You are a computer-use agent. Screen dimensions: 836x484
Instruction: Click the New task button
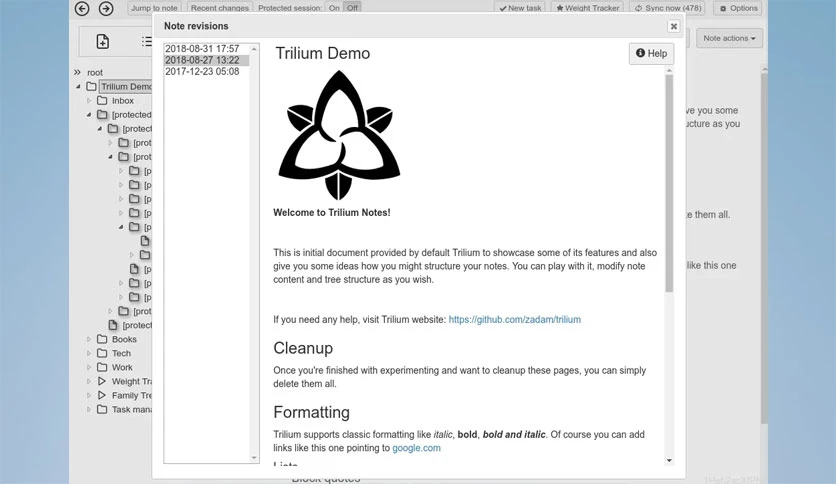pyautogui.click(x=520, y=8)
